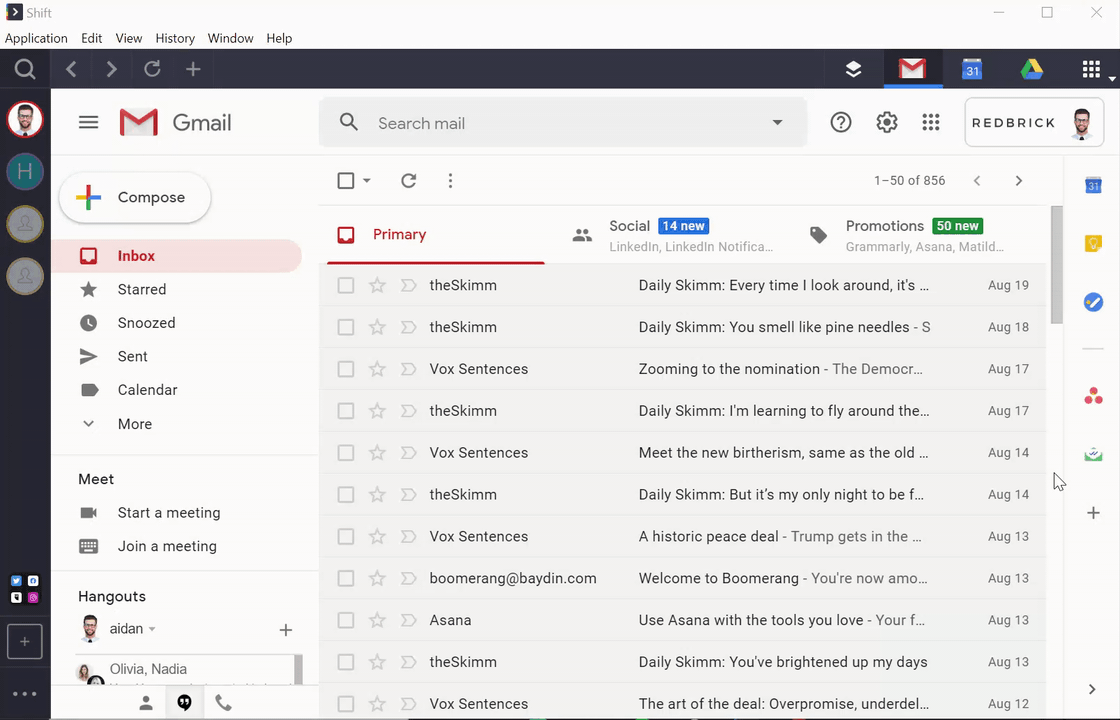Open Google Tasks in side panel
This screenshot has height=720, width=1120.
(x=1093, y=302)
